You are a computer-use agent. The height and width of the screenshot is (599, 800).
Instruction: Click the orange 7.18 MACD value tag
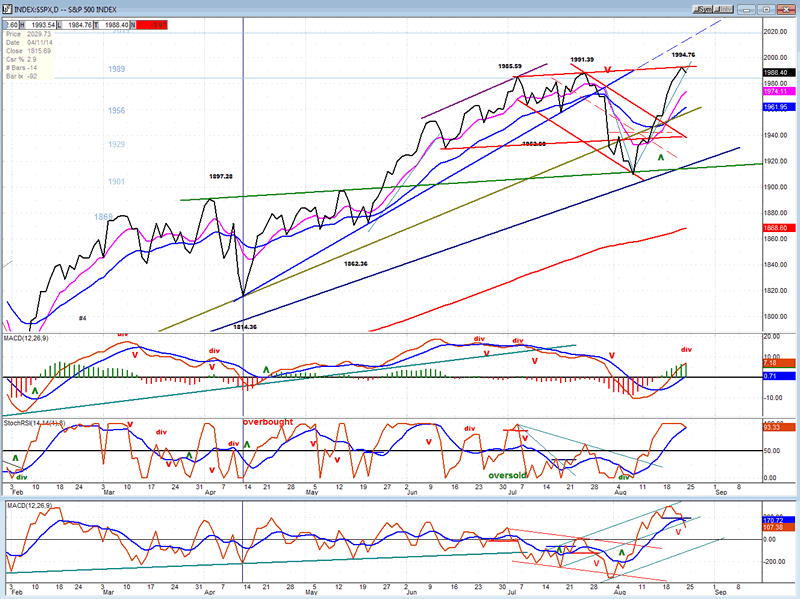tap(779, 363)
